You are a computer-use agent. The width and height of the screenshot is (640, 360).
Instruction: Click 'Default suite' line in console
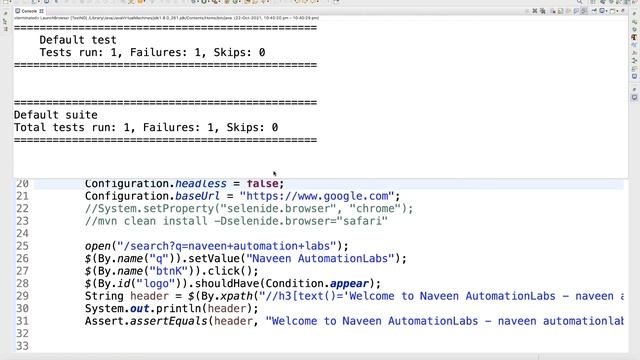(56, 115)
